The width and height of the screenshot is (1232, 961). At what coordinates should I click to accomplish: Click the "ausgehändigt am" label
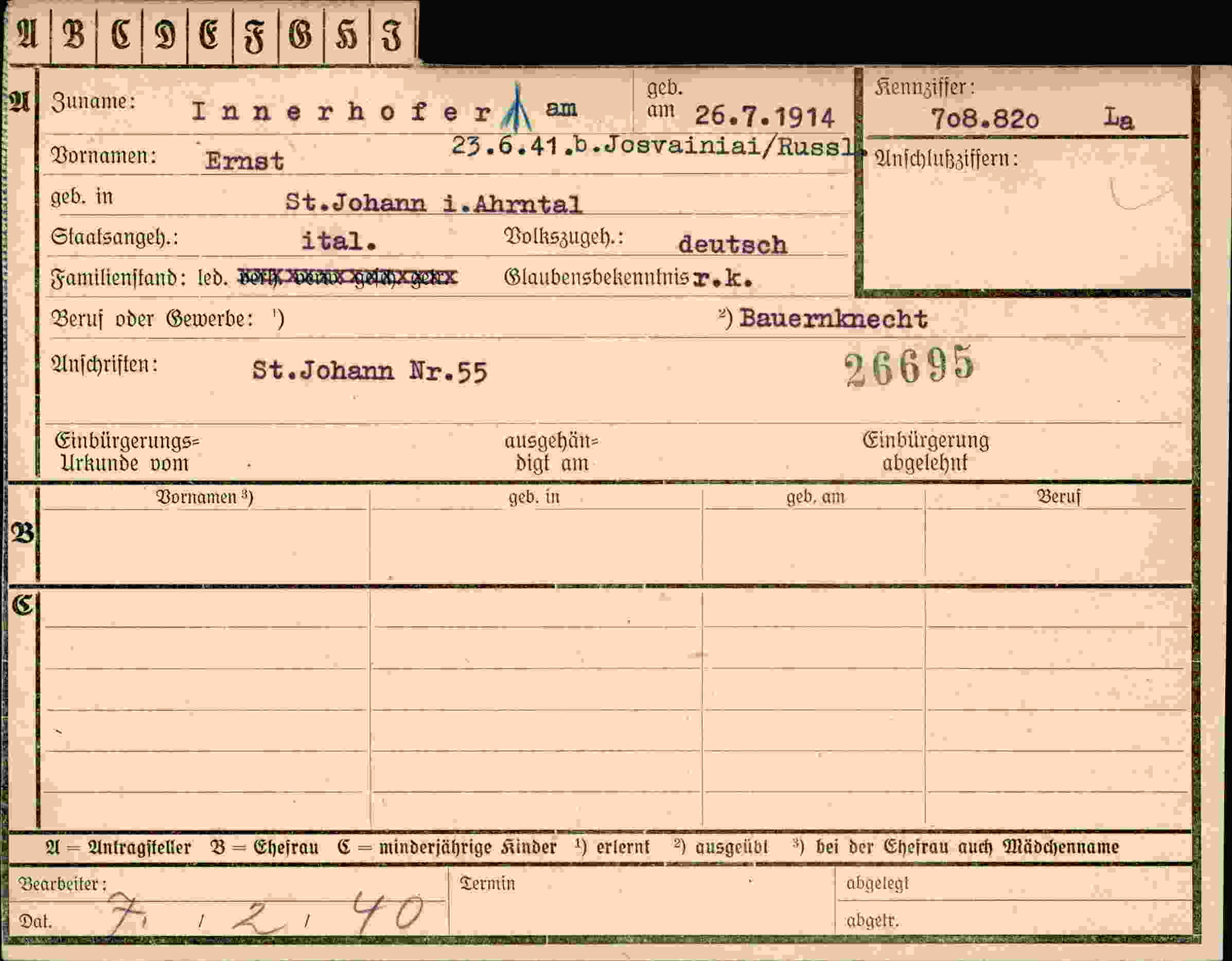[x=551, y=452]
